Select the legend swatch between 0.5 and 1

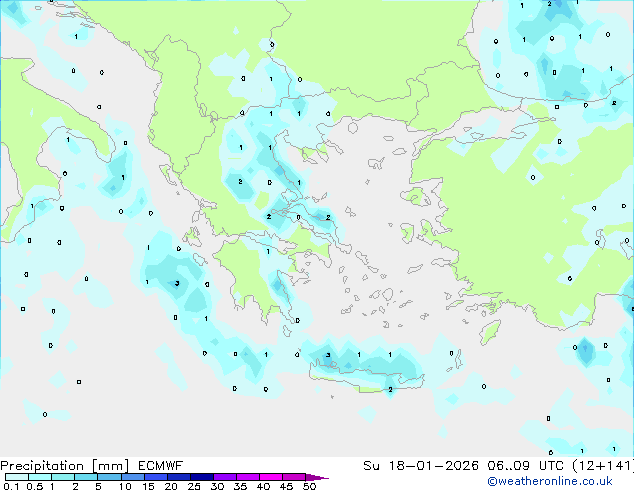tap(40, 477)
